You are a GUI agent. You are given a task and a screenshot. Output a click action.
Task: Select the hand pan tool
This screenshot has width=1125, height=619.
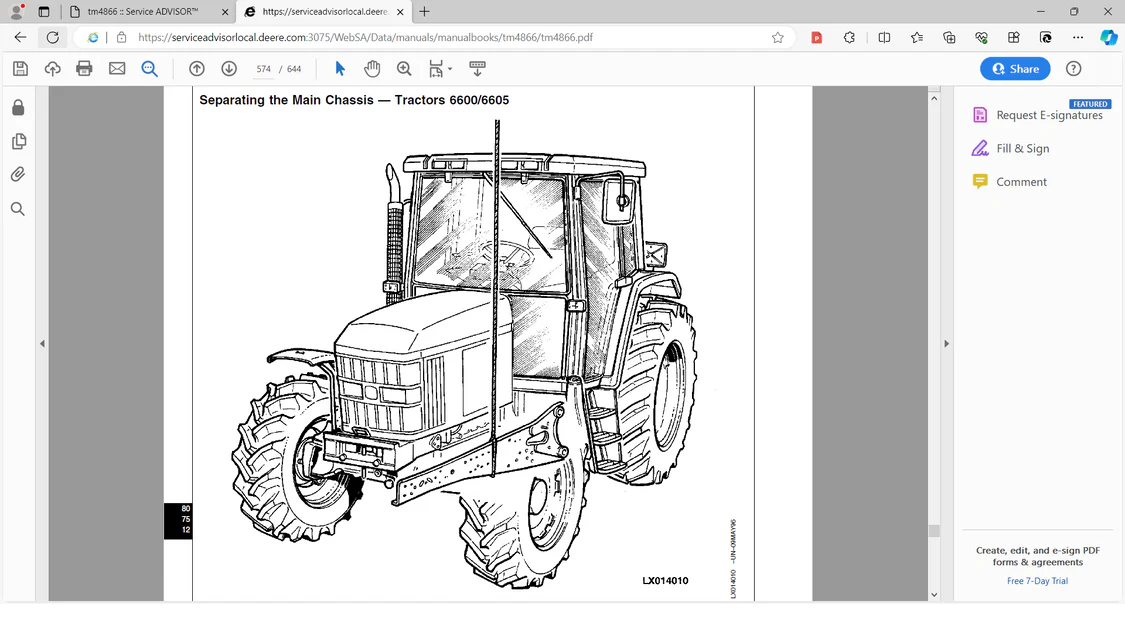372,69
